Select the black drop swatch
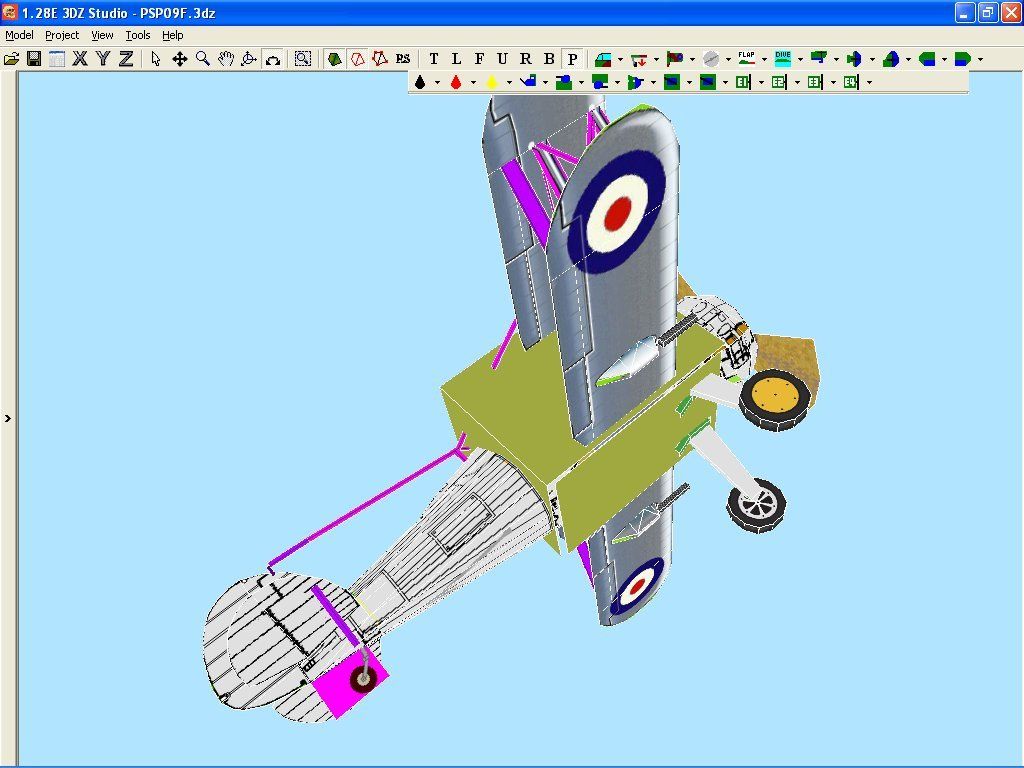The height and width of the screenshot is (768, 1024). pos(420,82)
